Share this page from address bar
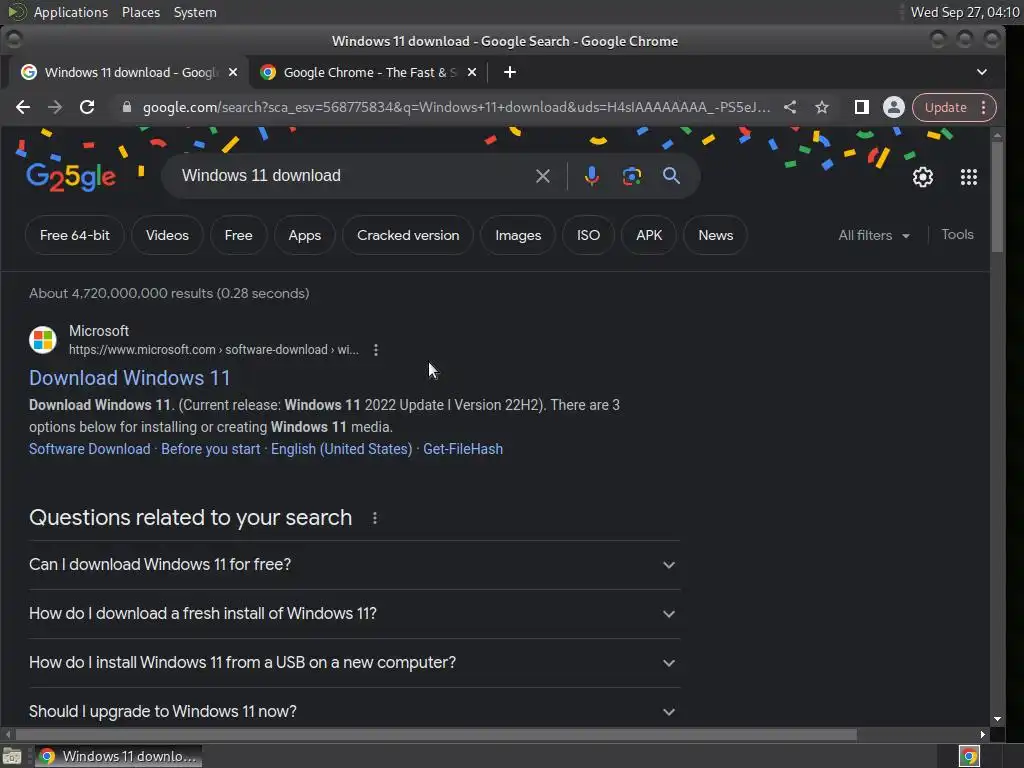The width and height of the screenshot is (1024, 768). point(790,107)
